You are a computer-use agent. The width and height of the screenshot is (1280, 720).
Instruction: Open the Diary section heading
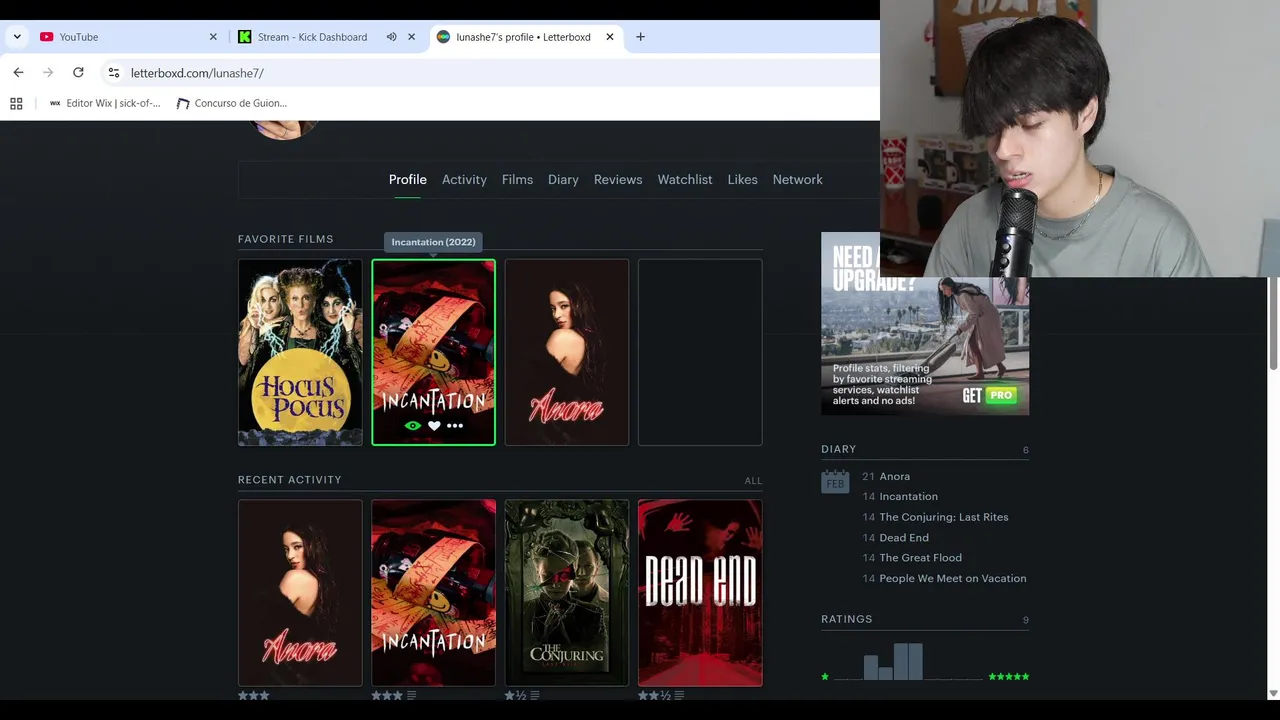(x=839, y=450)
